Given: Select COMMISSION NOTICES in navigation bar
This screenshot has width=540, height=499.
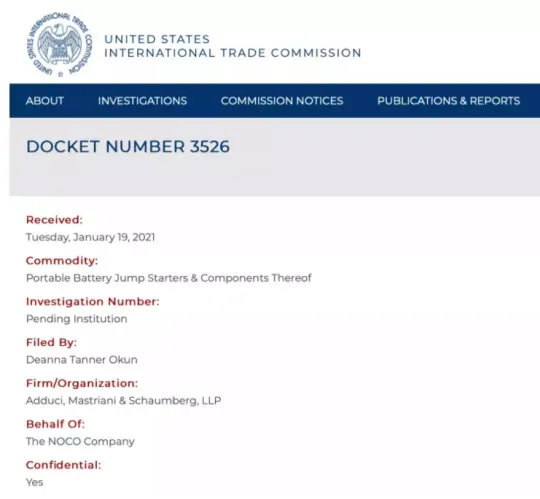Looking at the screenshot, I should (282, 101).
